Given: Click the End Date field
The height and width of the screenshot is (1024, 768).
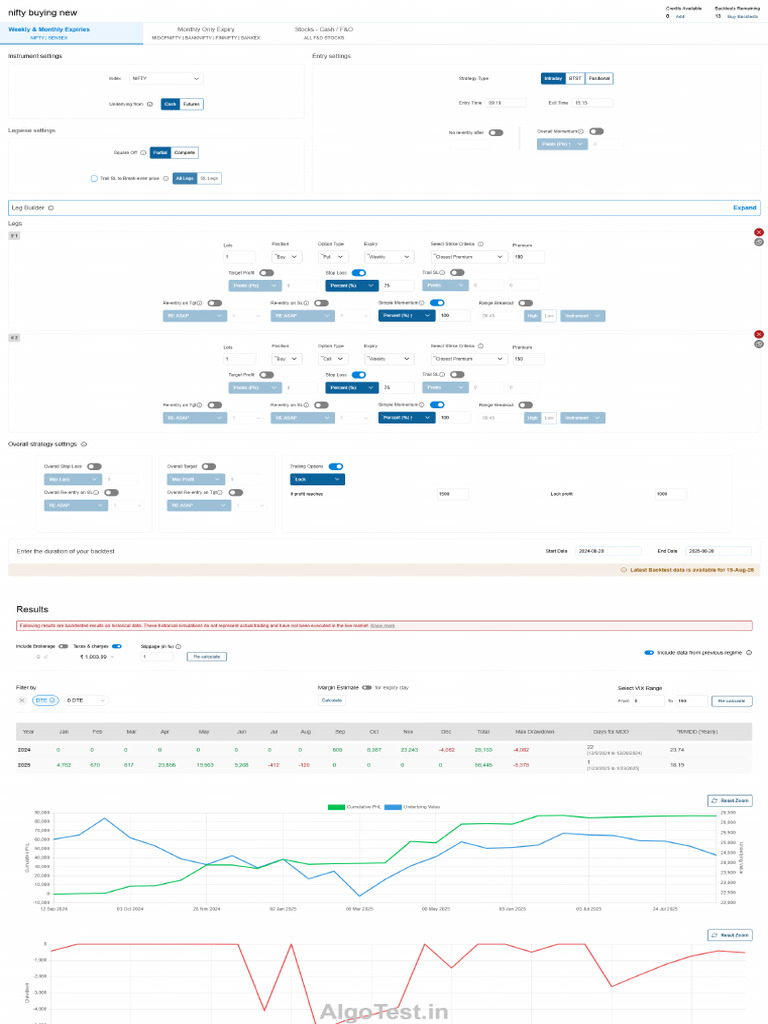Looking at the screenshot, I should point(718,551).
